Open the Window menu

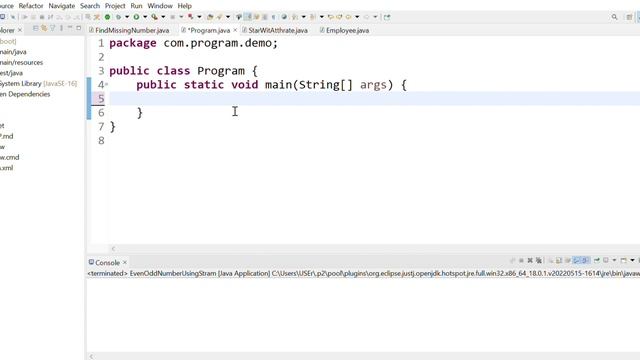point(160,6)
